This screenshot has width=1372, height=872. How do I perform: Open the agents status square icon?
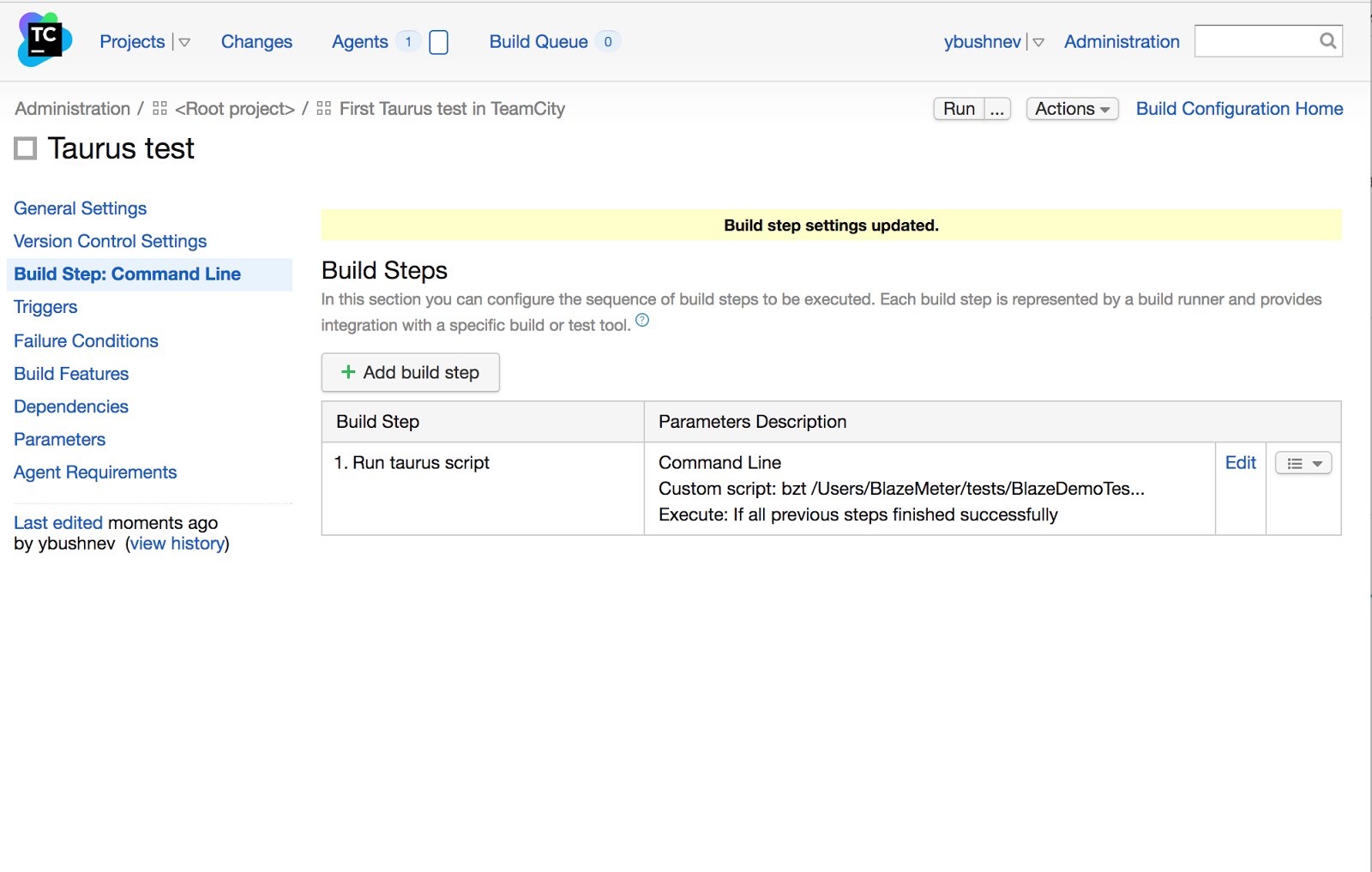(x=438, y=42)
